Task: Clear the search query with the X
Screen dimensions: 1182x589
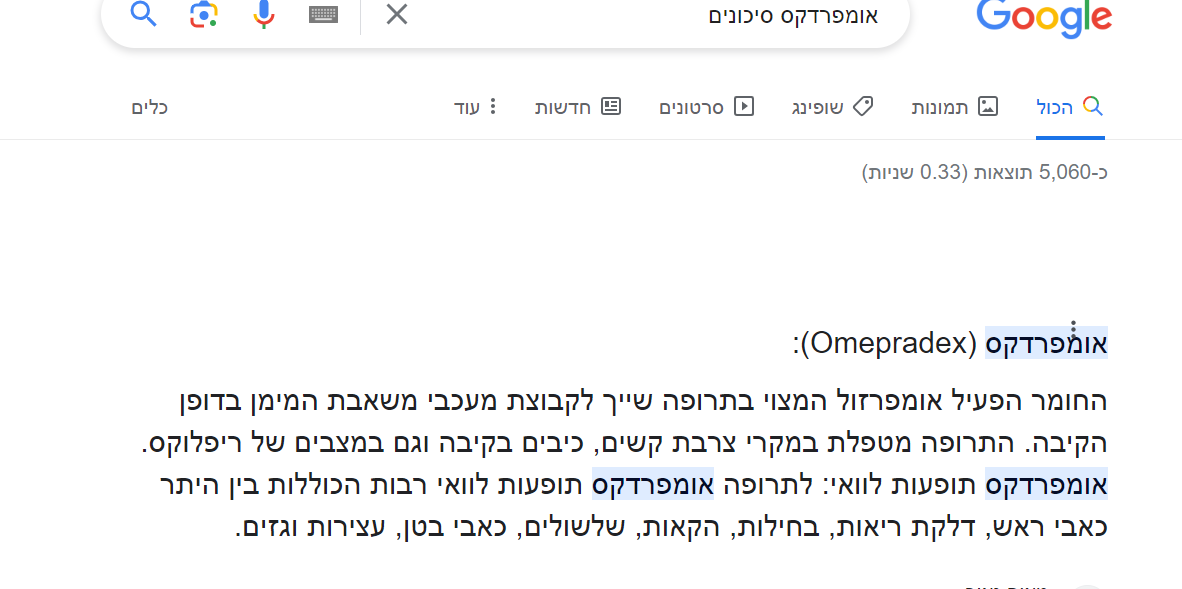Action: click(397, 15)
